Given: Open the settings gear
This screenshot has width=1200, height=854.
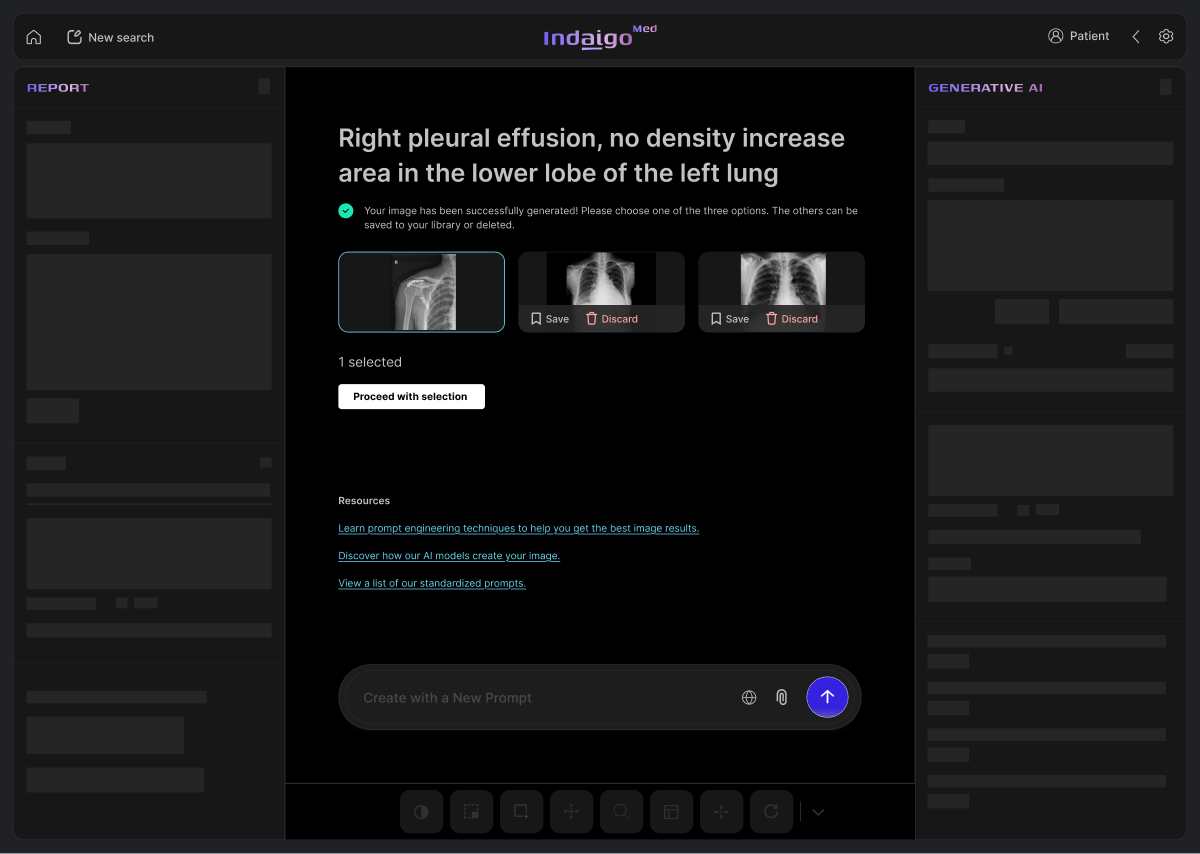Looking at the screenshot, I should point(1166,36).
